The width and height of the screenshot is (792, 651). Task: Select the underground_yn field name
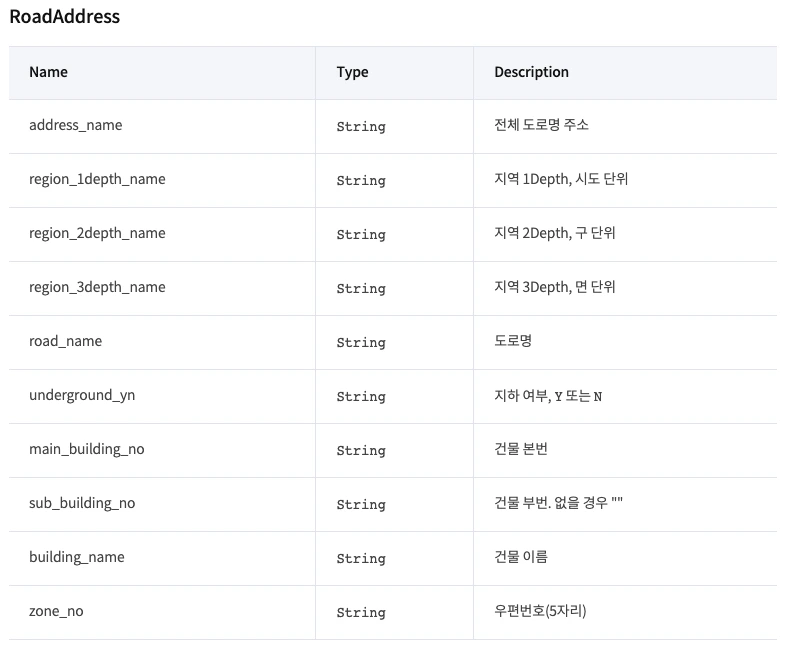[x=82, y=396]
